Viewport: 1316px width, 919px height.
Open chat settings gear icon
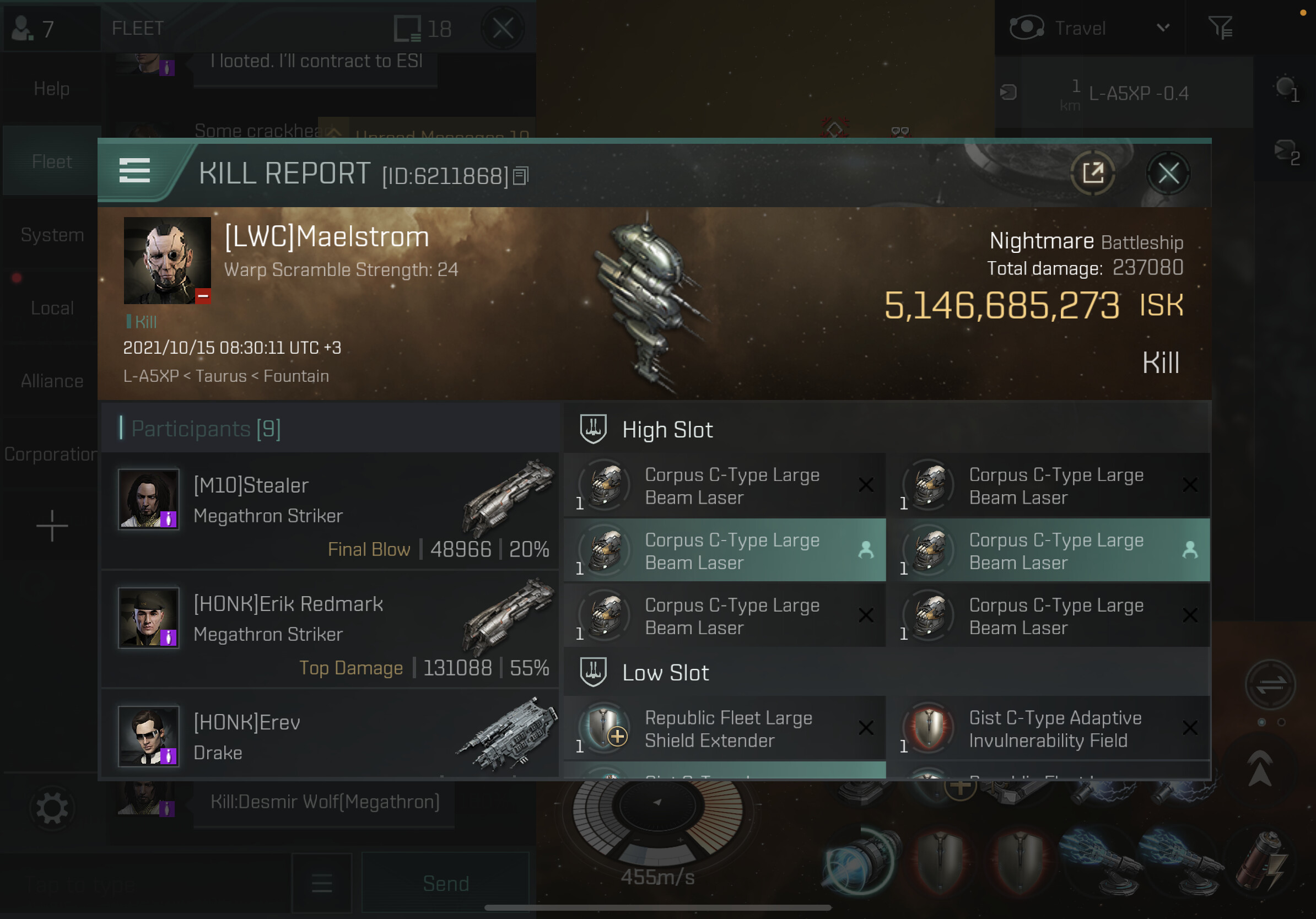(x=52, y=808)
